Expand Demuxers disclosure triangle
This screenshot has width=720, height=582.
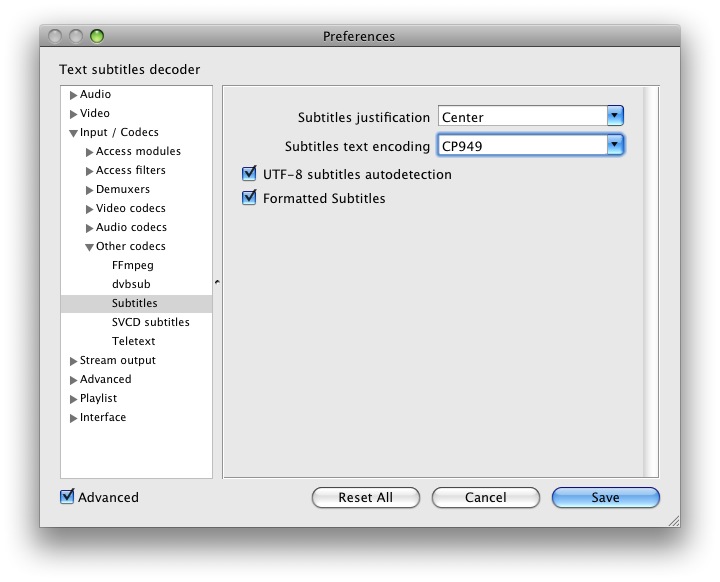89,190
